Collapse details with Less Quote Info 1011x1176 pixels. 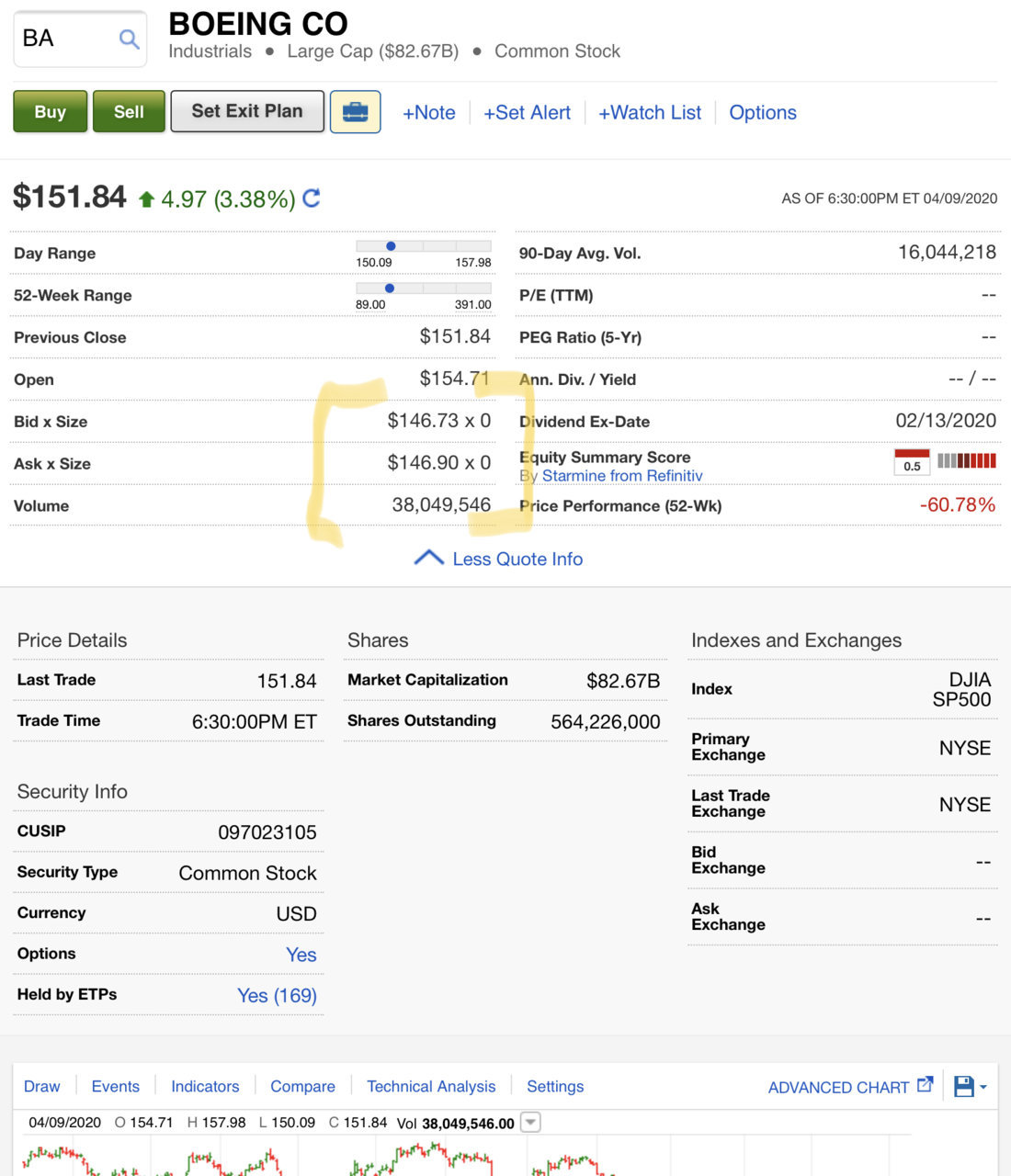pyautogui.click(x=499, y=559)
